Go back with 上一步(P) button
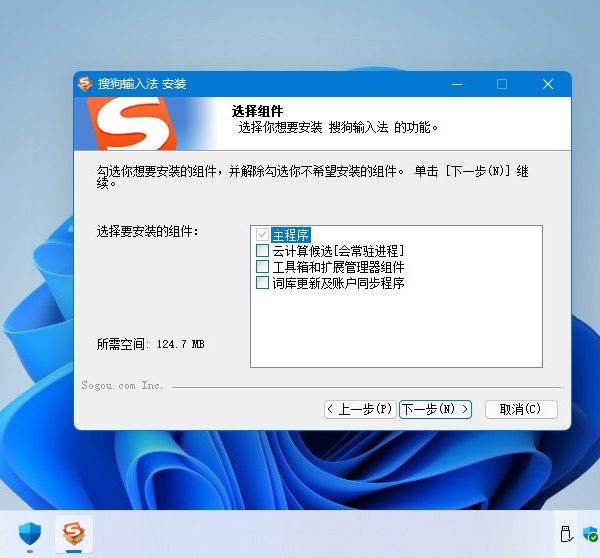Viewport: 600px width, 558px height. click(359, 409)
